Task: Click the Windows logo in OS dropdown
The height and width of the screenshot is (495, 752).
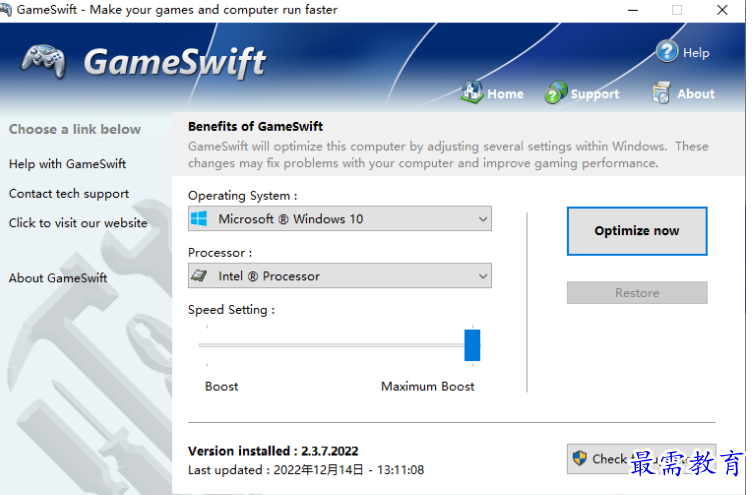Action: click(199, 219)
